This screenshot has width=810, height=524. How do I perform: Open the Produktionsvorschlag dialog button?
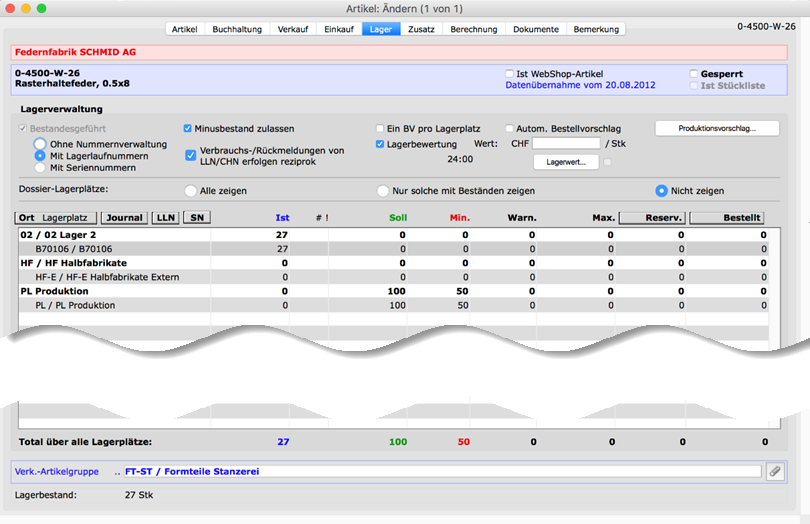[x=715, y=129]
